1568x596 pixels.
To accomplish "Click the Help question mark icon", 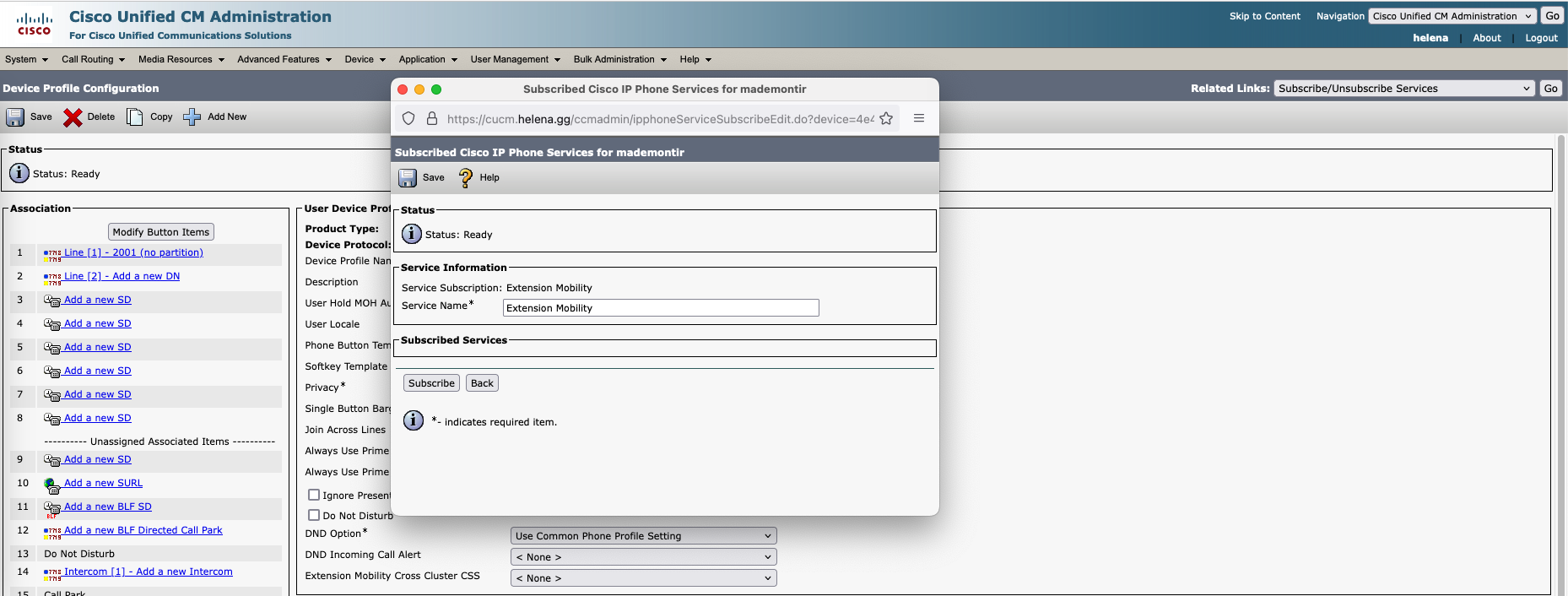I will click(466, 178).
